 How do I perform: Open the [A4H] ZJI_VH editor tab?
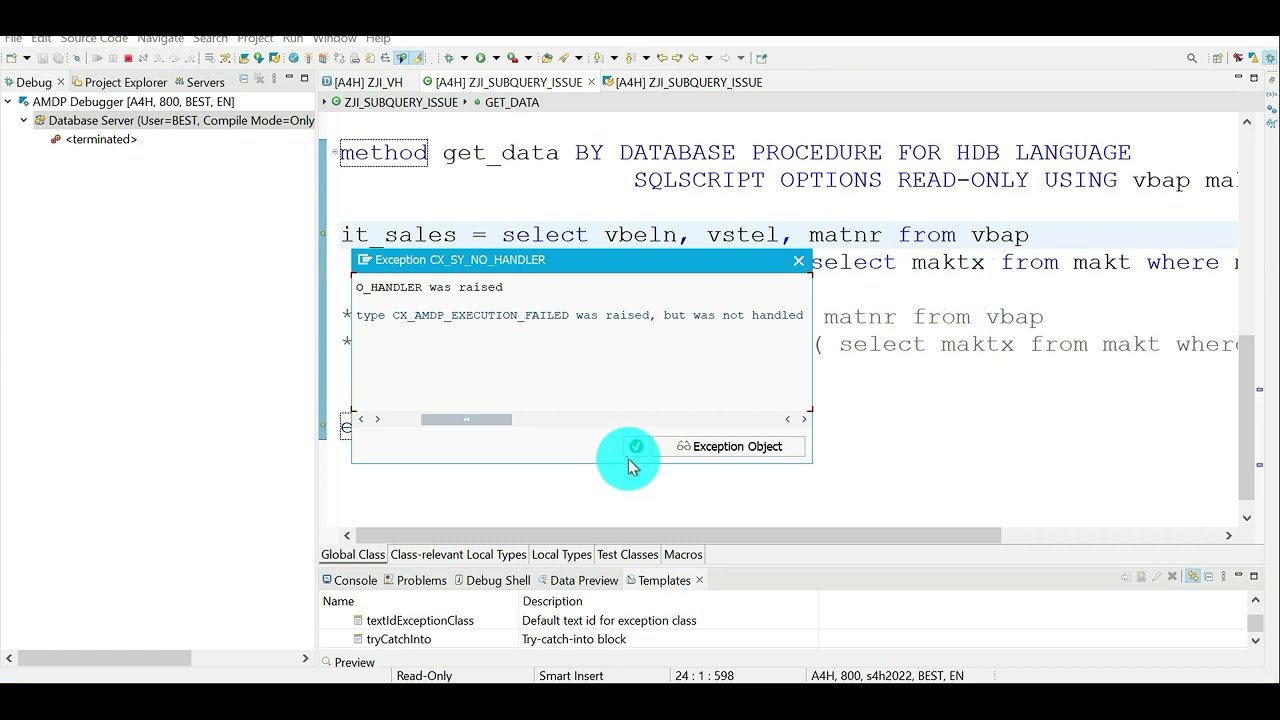(x=361, y=82)
